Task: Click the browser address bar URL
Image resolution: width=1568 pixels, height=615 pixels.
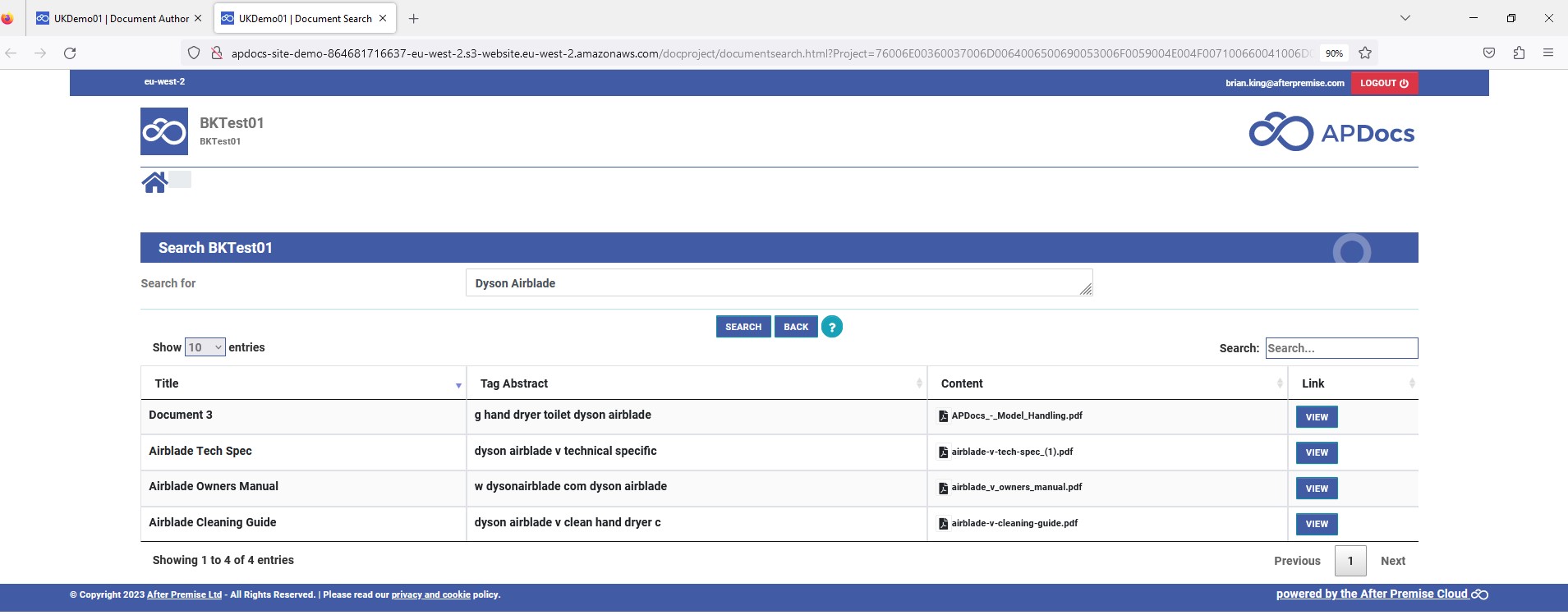Action: (x=770, y=53)
